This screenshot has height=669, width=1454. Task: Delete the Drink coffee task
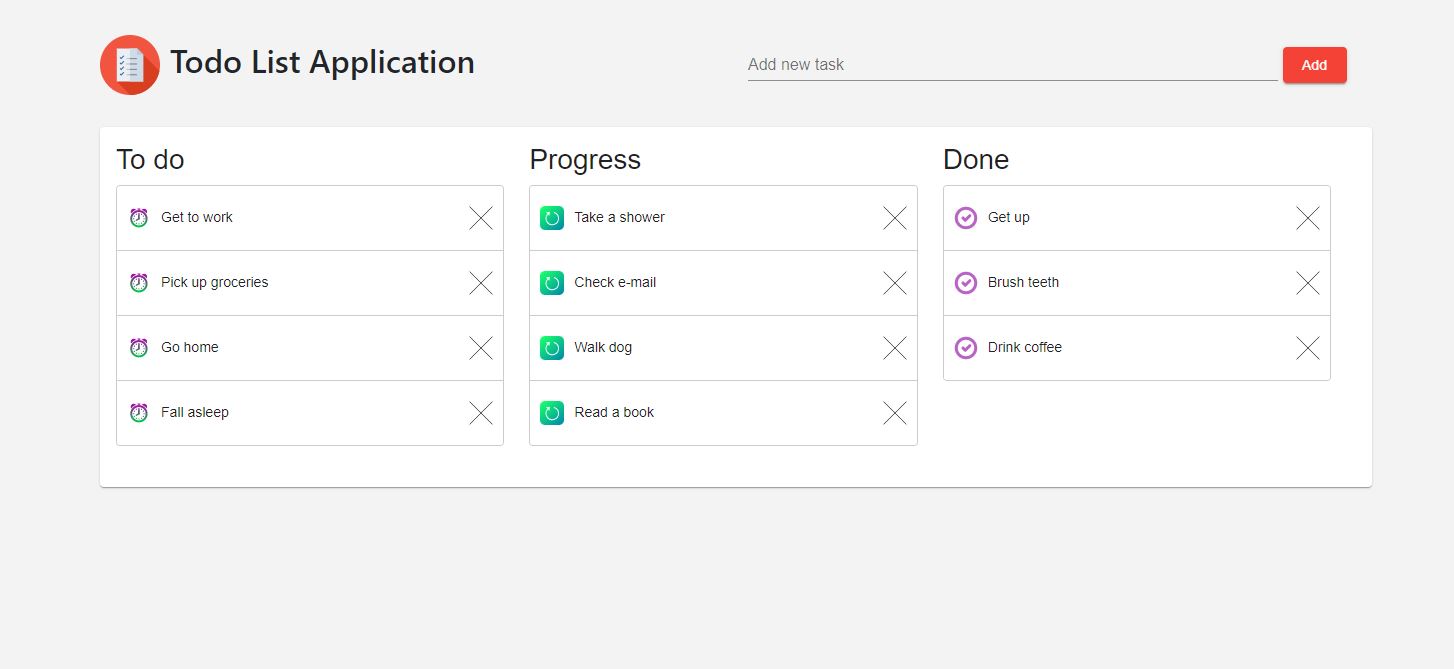coord(1308,348)
